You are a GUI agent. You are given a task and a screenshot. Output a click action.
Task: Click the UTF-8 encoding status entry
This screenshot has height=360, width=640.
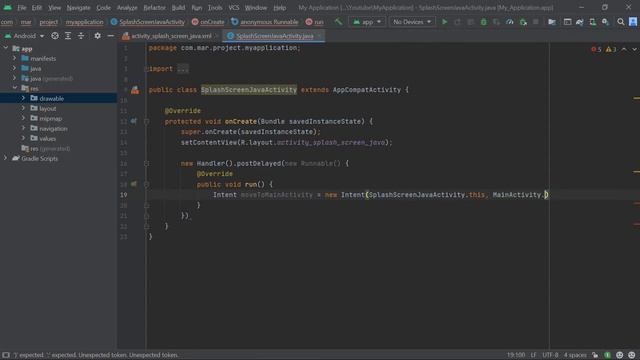click(x=550, y=355)
